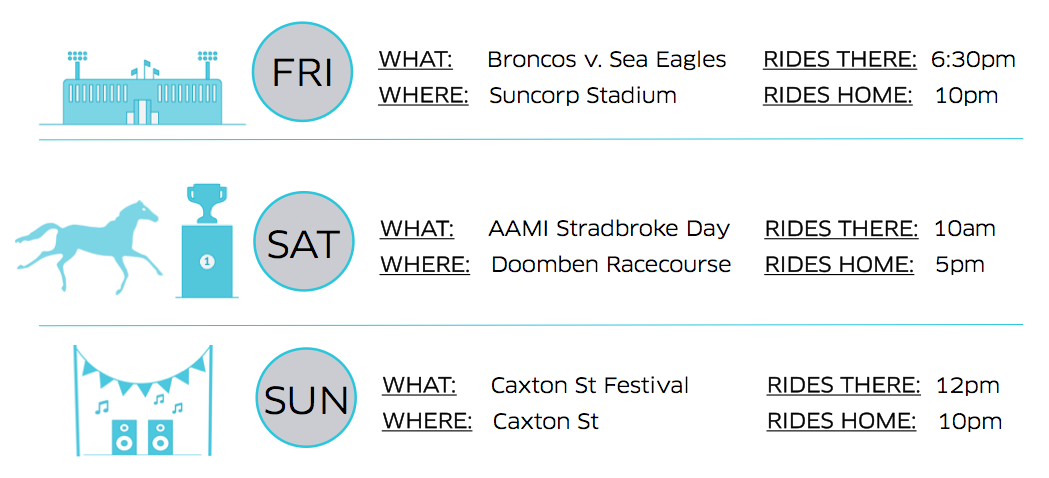
Task: Click the AAMI Stradbroke Day event name
Action: pos(609,229)
